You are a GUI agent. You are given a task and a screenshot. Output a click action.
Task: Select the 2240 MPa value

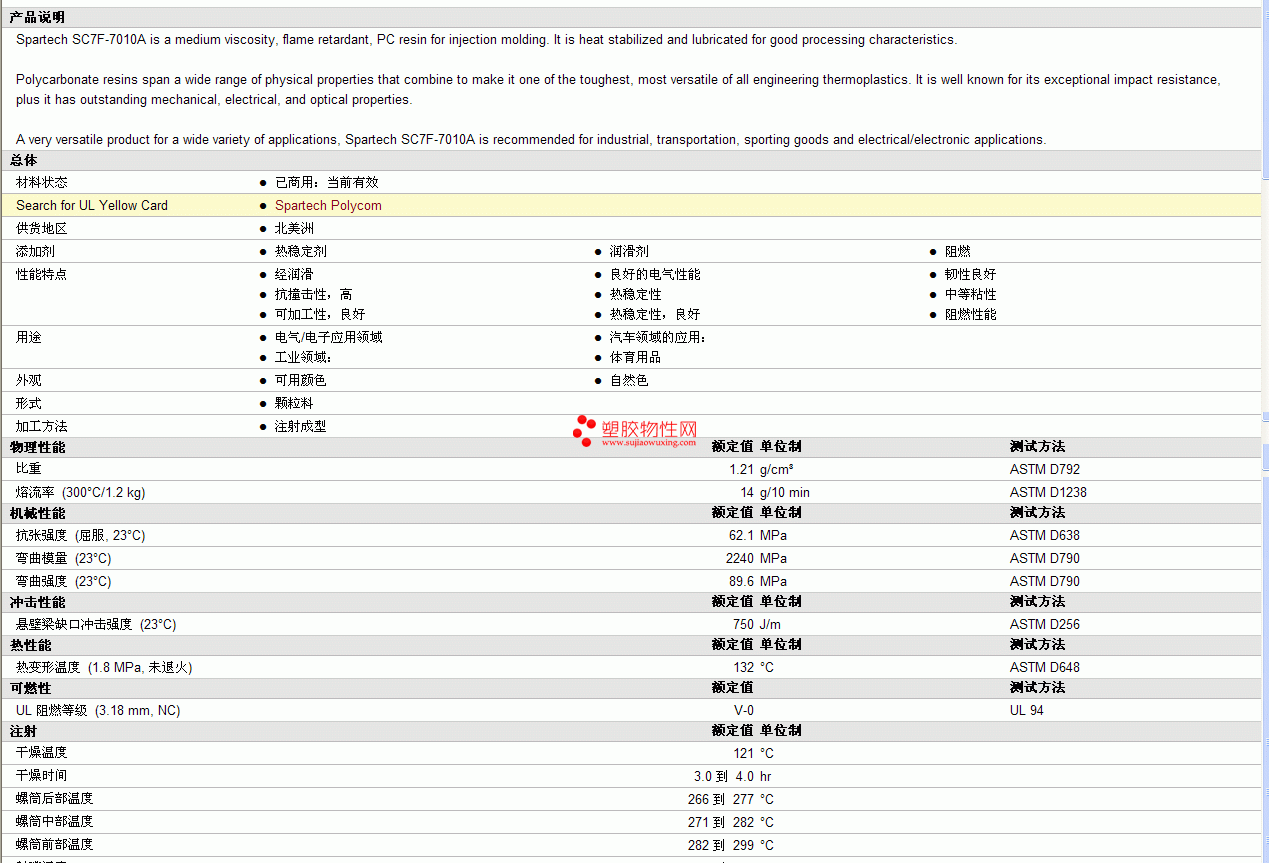click(x=757, y=558)
